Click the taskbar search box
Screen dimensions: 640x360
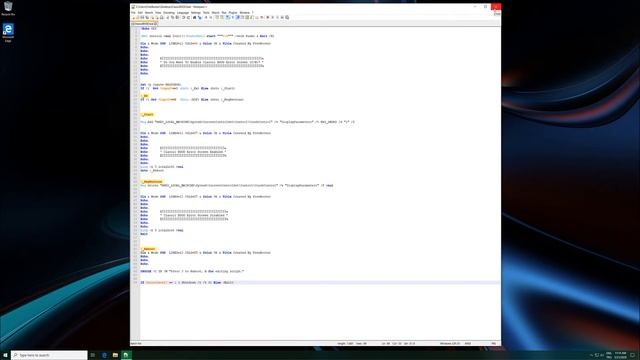click(49, 355)
